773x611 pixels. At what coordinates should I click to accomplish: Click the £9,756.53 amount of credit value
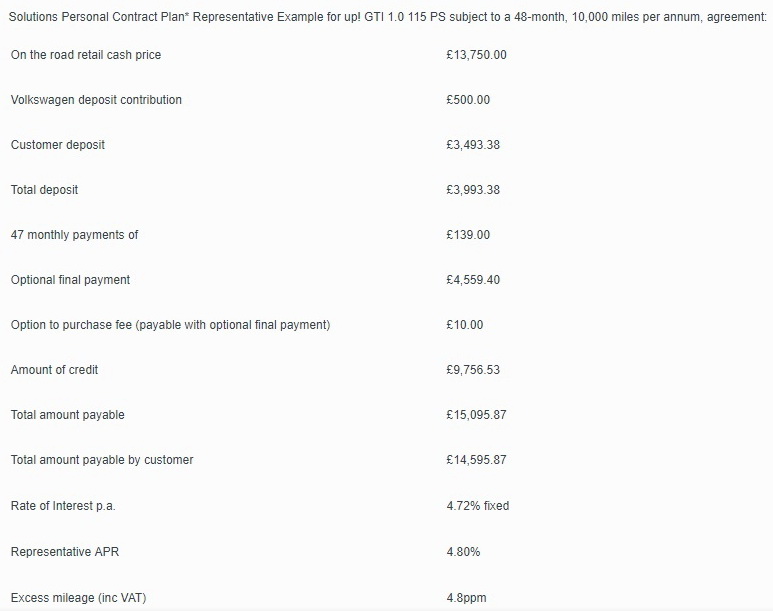click(x=473, y=370)
